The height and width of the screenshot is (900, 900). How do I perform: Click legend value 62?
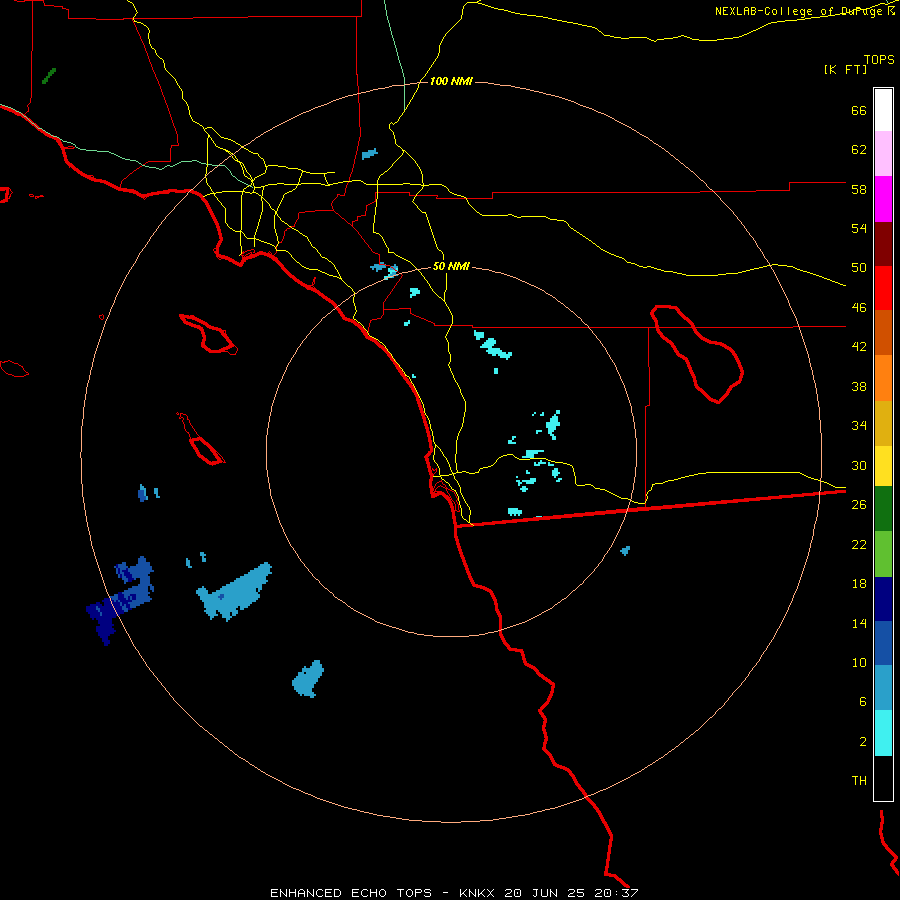859,150
